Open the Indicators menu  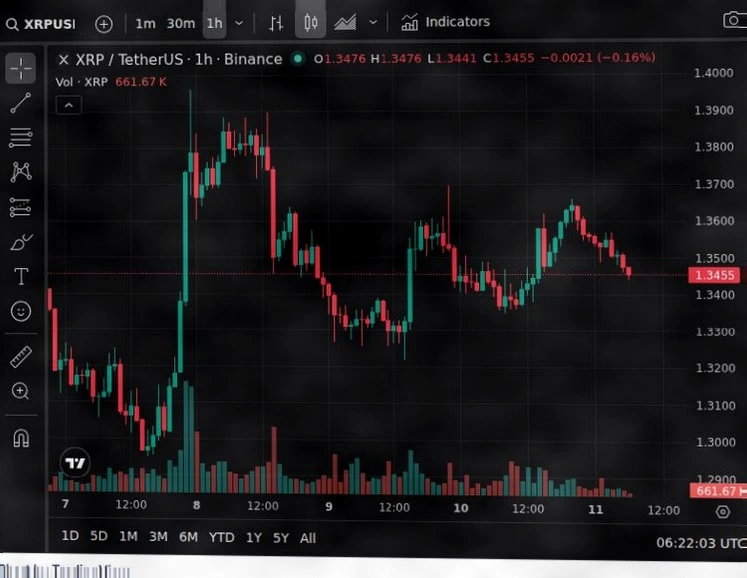click(445, 22)
